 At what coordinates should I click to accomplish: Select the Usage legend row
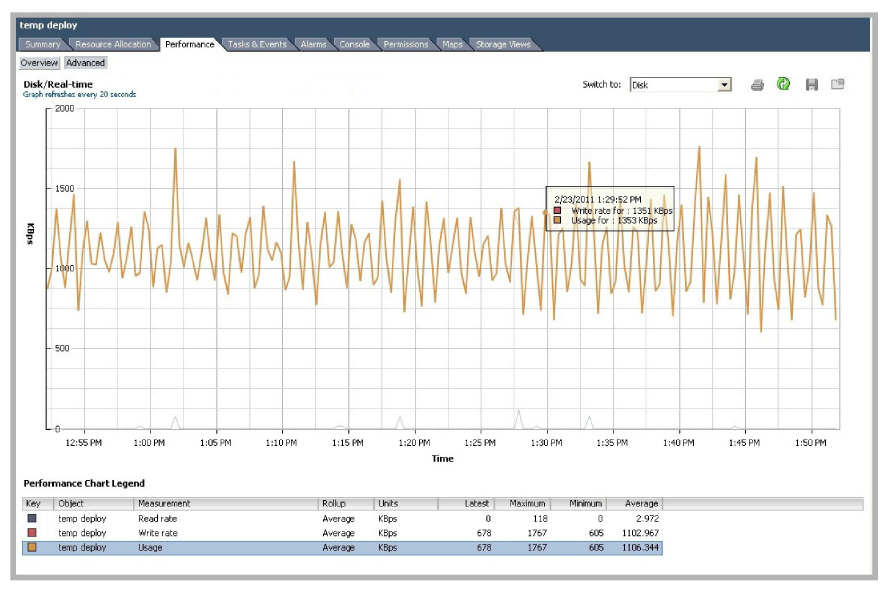coord(342,548)
